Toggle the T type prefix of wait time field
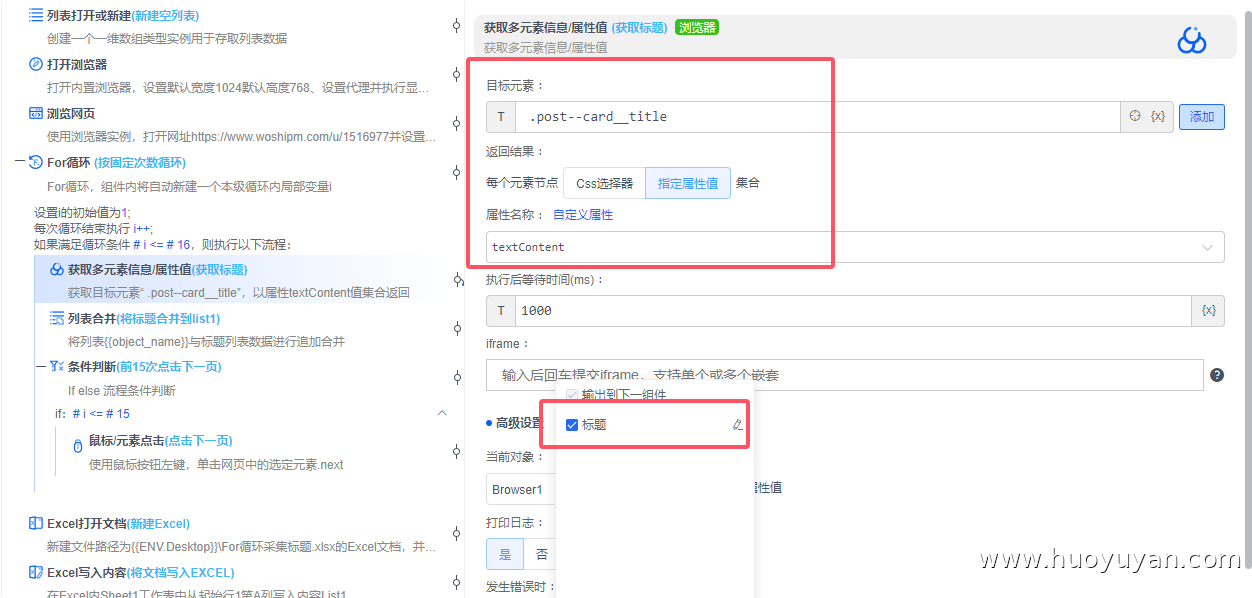Screen dimensions: 1252x598 coord(501,311)
